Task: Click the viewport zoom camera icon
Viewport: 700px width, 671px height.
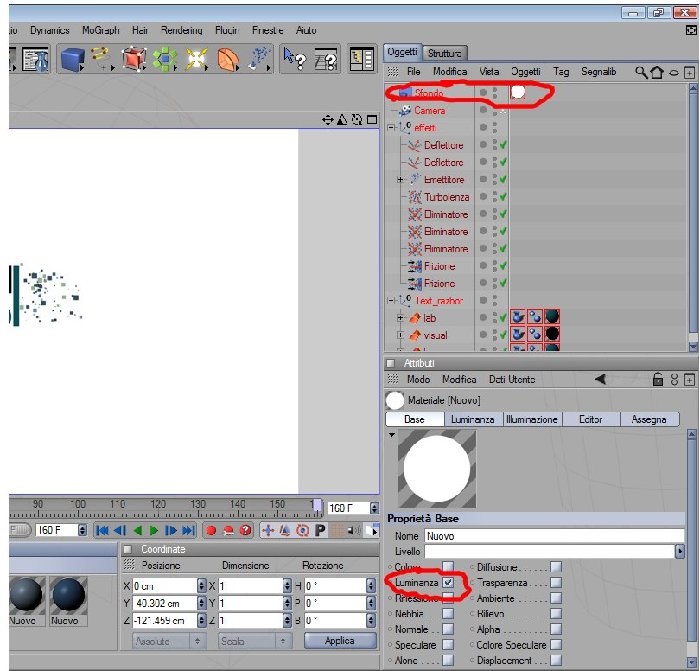Action: (x=342, y=120)
